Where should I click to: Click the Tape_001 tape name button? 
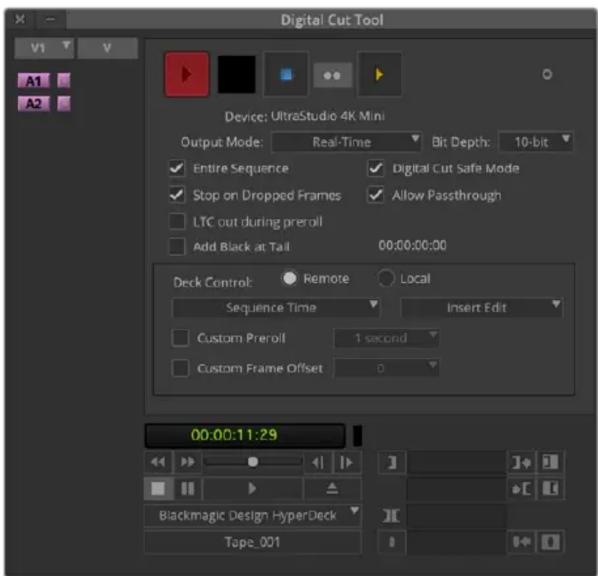(252, 542)
